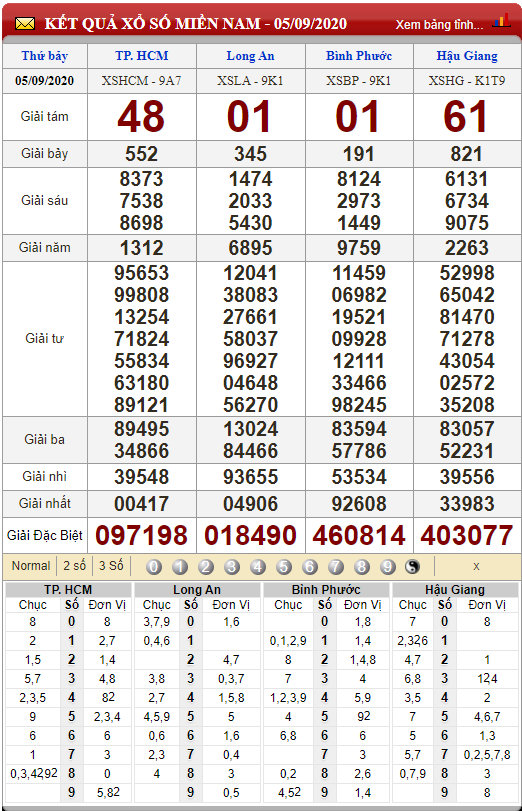This screenshot has height=811, width=522.
Task: Click the Giải tư row label
Action: (44, 339)
